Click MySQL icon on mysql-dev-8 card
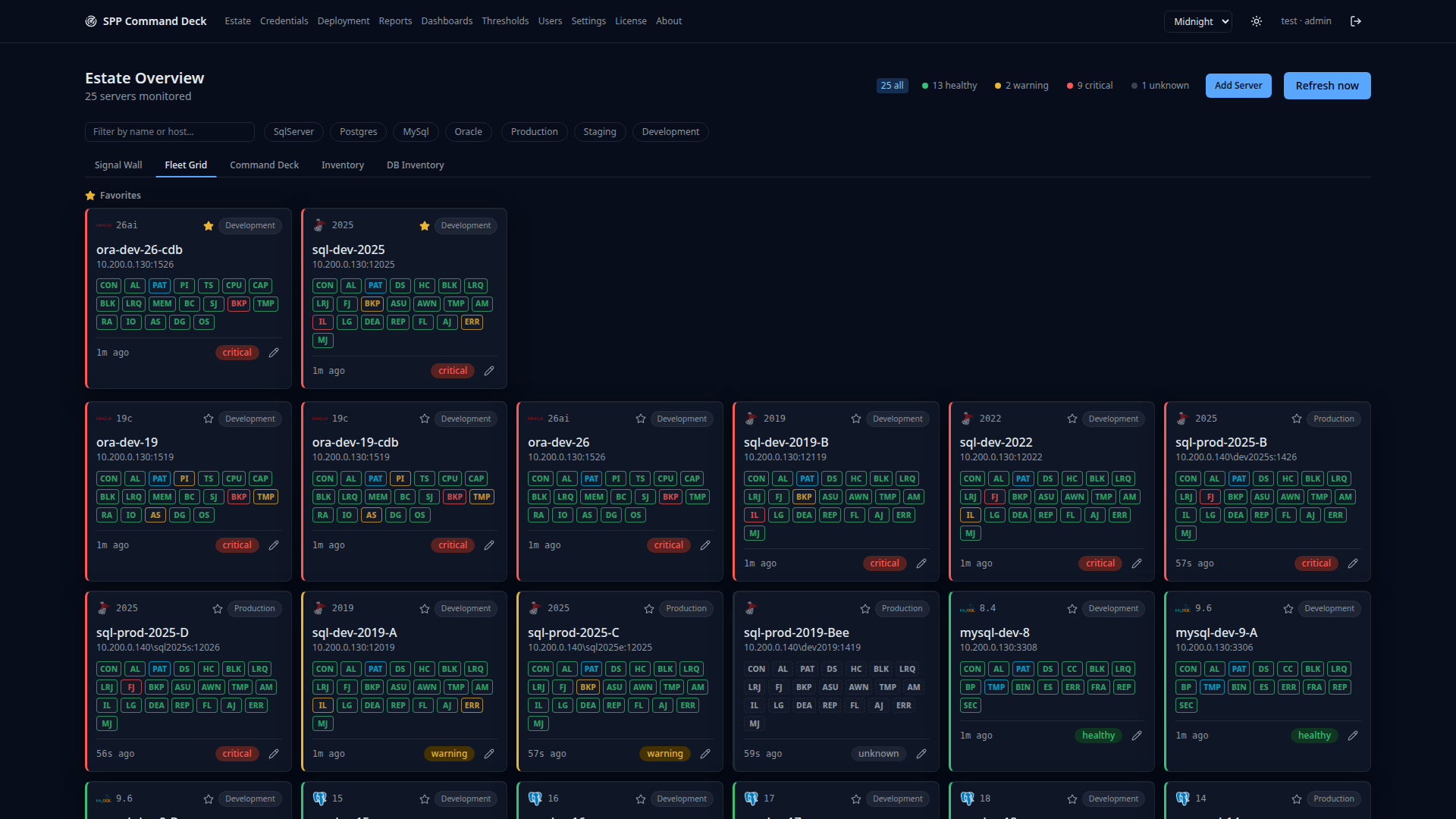1456x819 pixels. (967, 609)
